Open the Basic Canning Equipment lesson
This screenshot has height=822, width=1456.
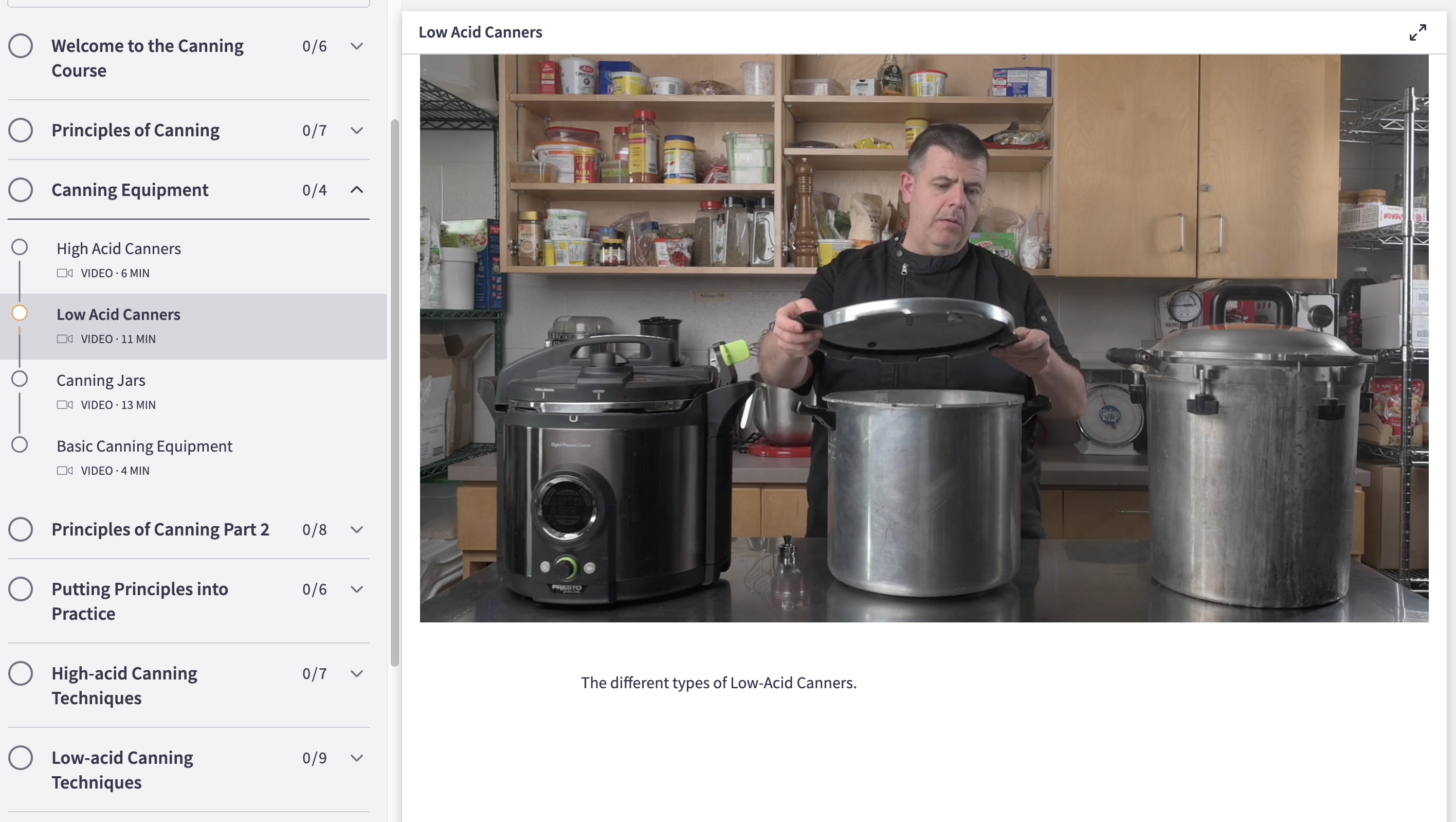pos(144,446)
